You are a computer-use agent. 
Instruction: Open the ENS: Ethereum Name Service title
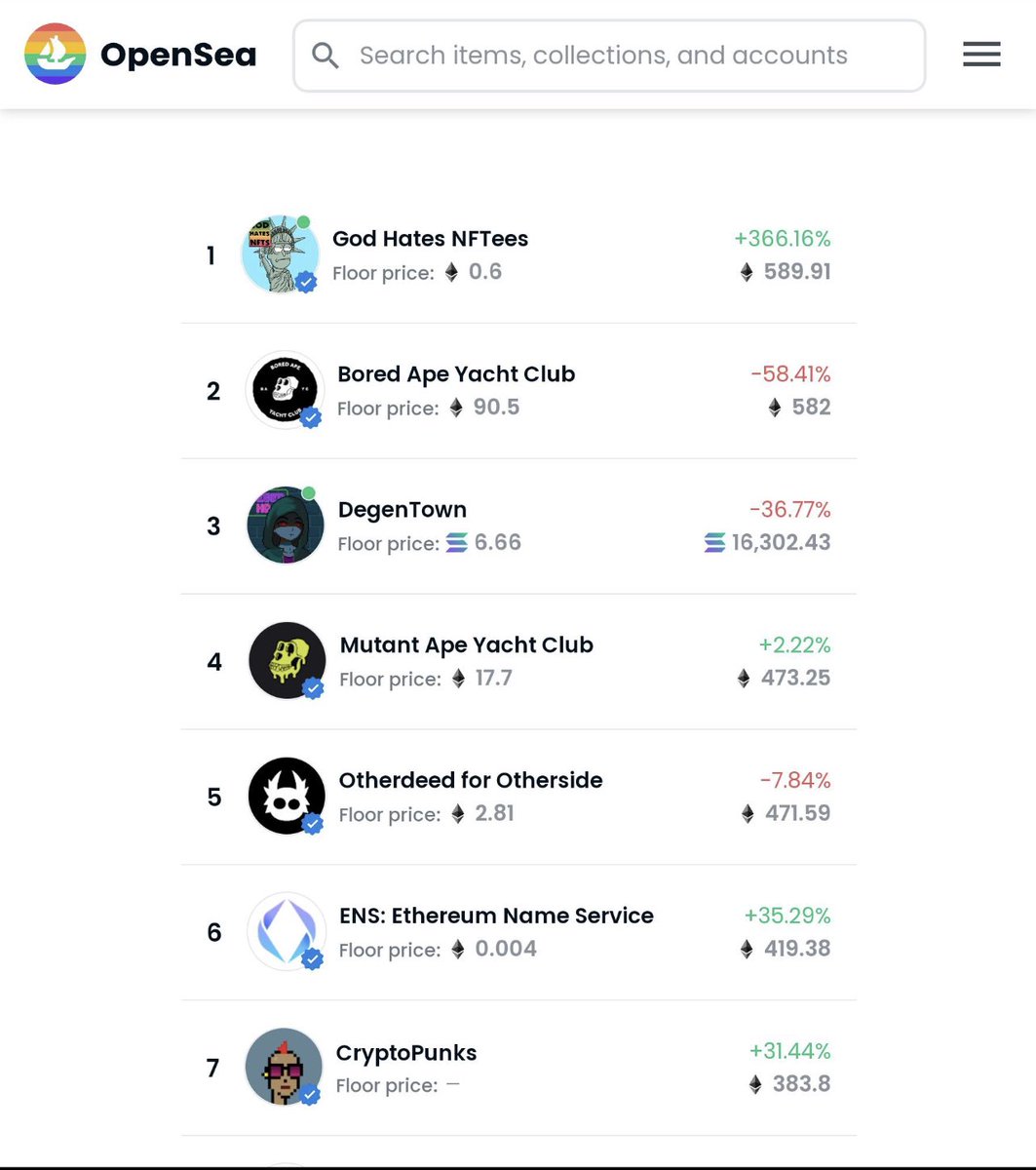click(496, 916)
